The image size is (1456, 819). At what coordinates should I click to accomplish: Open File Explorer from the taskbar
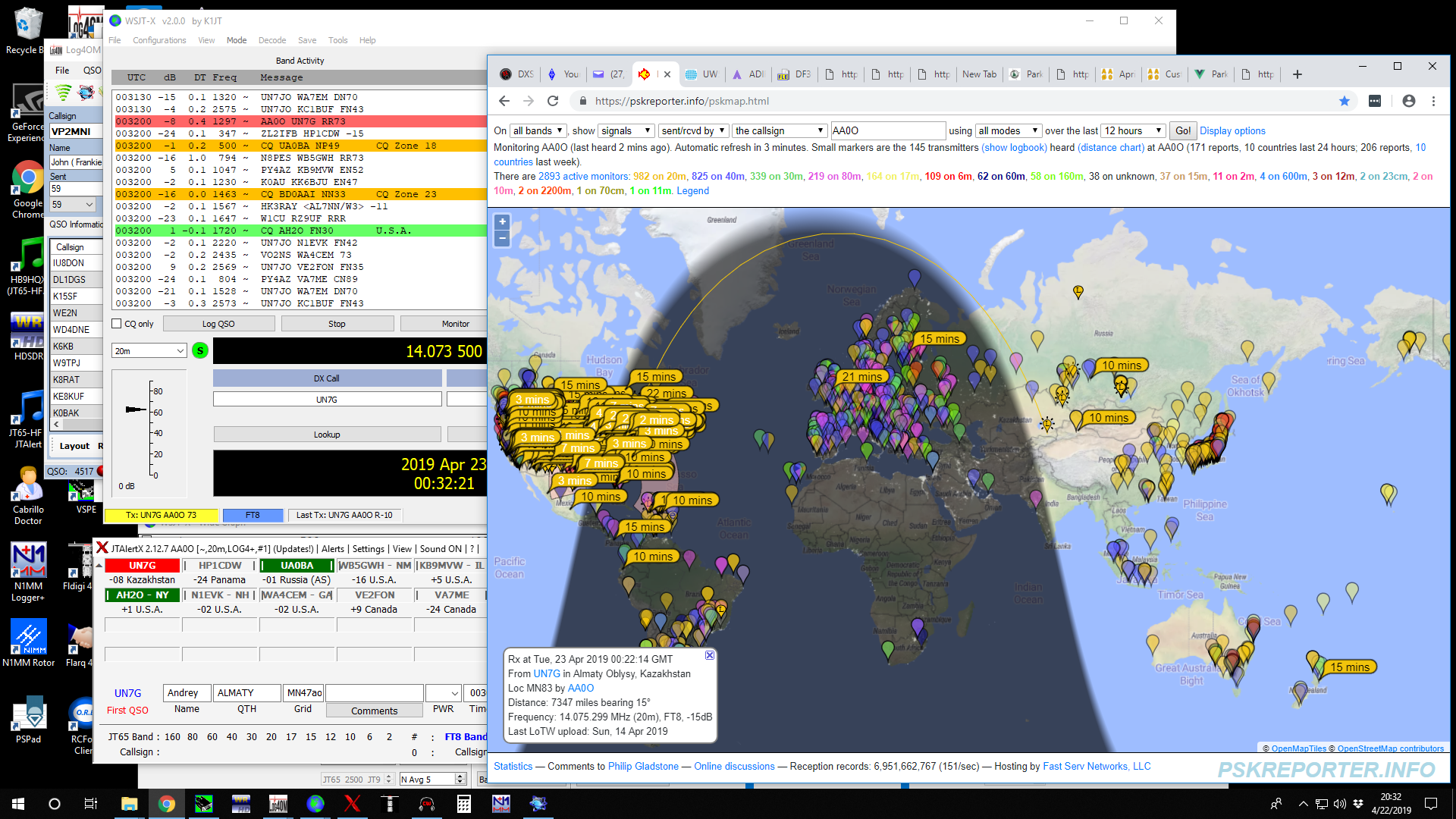tap(129, 804)
